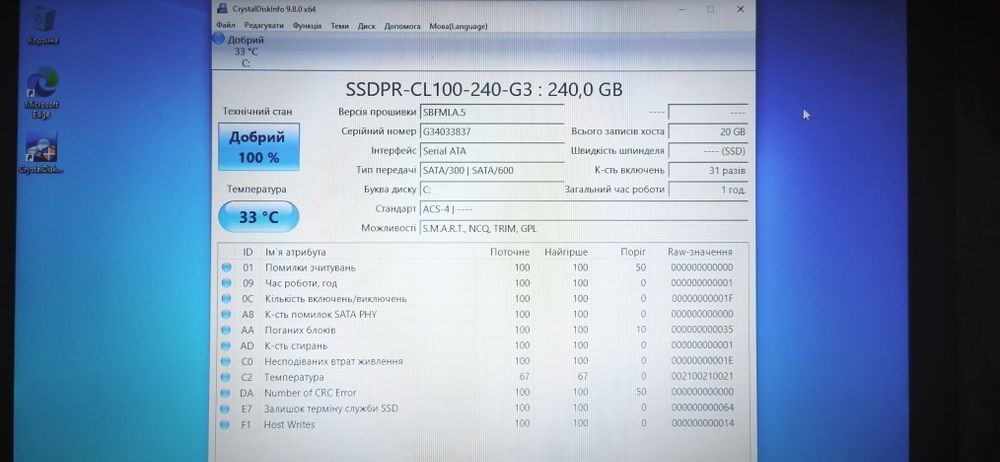The height and width of the screenshot is (462, 1000).
Task: Click the Raw-значення column header
Action: [700, 252]
